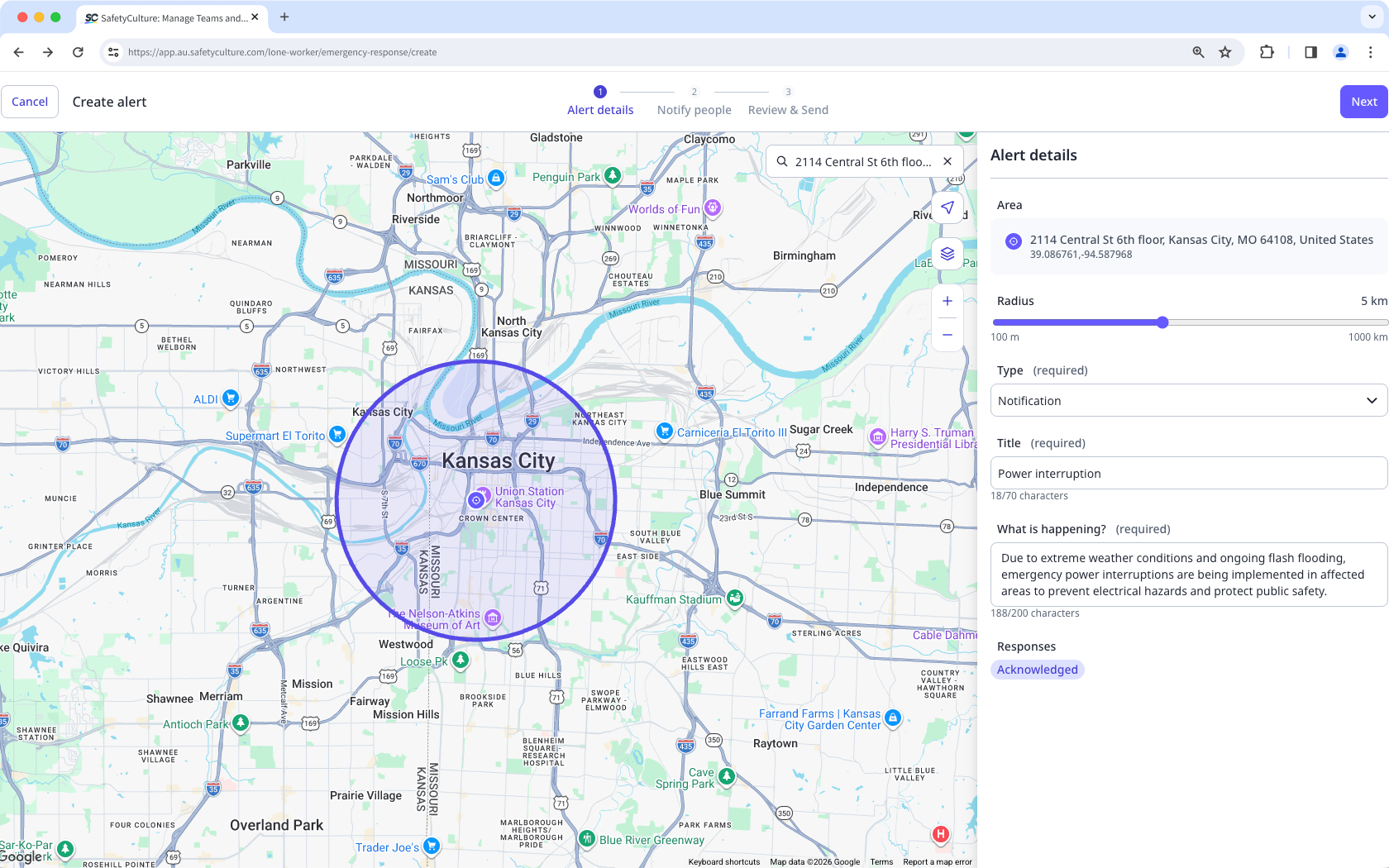Open the map layers selector
1389x868 pixels.
(x=947, y=254)
